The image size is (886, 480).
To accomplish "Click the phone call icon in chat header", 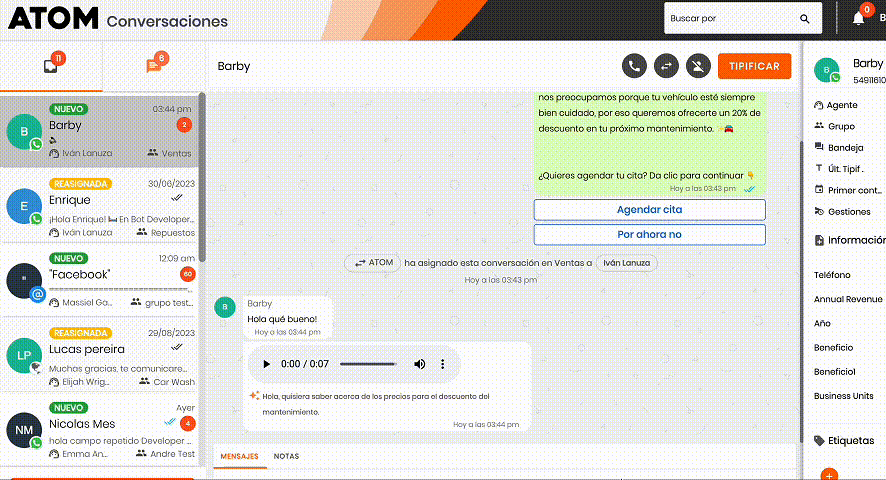I will tap(634, 66).
